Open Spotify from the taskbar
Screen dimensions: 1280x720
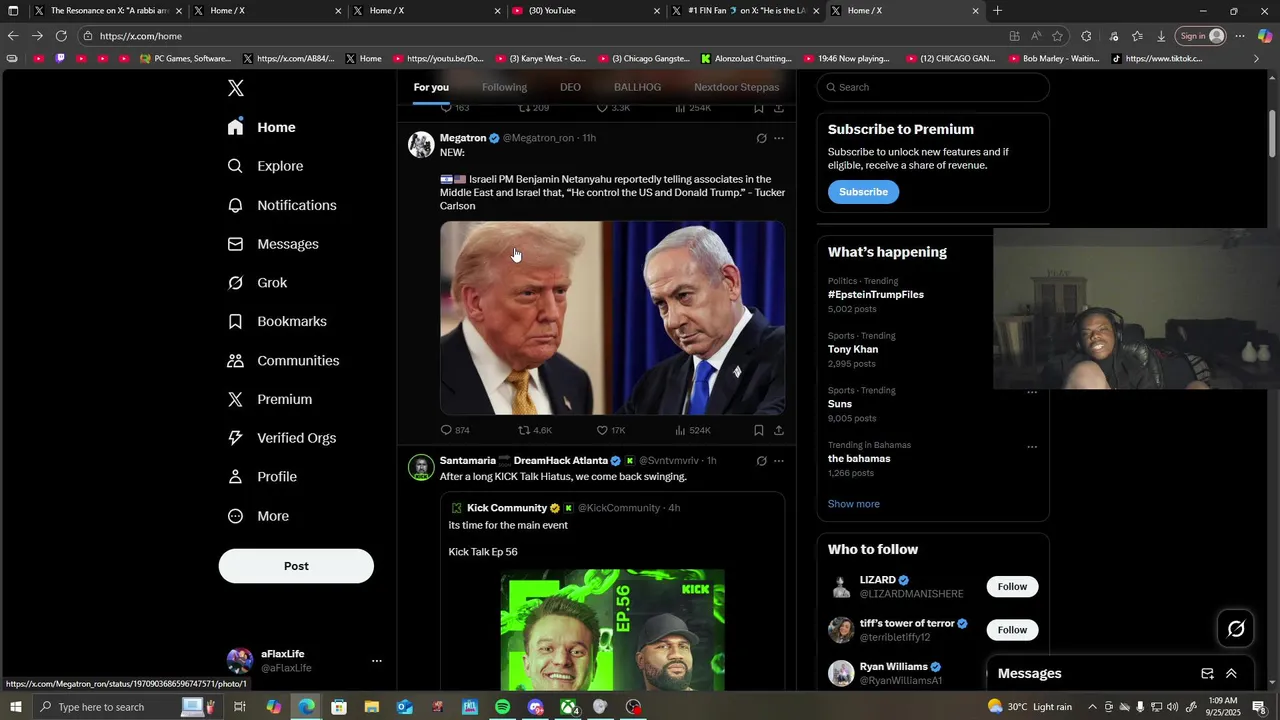tap(502, 707)
